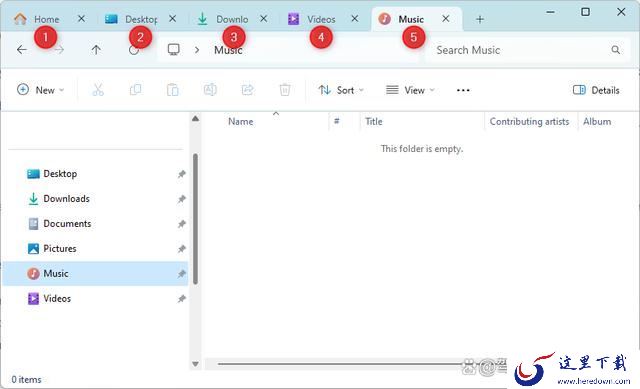640x389 pixels.
Task: Open Desktop in the navigation pane
Action: [x=96, y=174]
